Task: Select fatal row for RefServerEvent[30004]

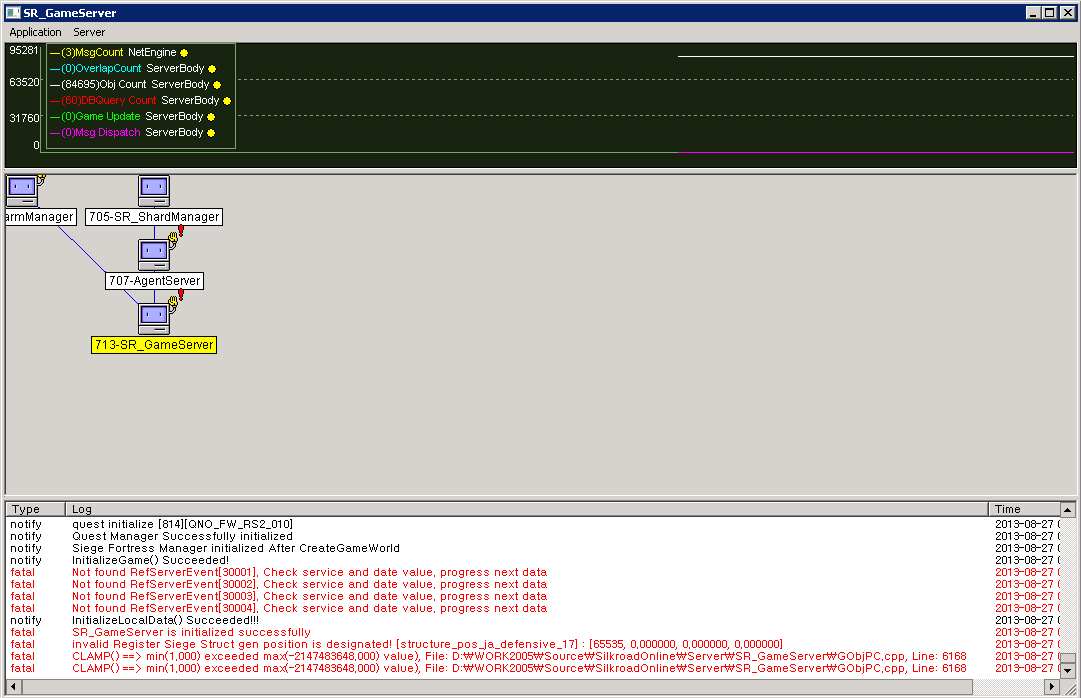Action: (532, 608)
